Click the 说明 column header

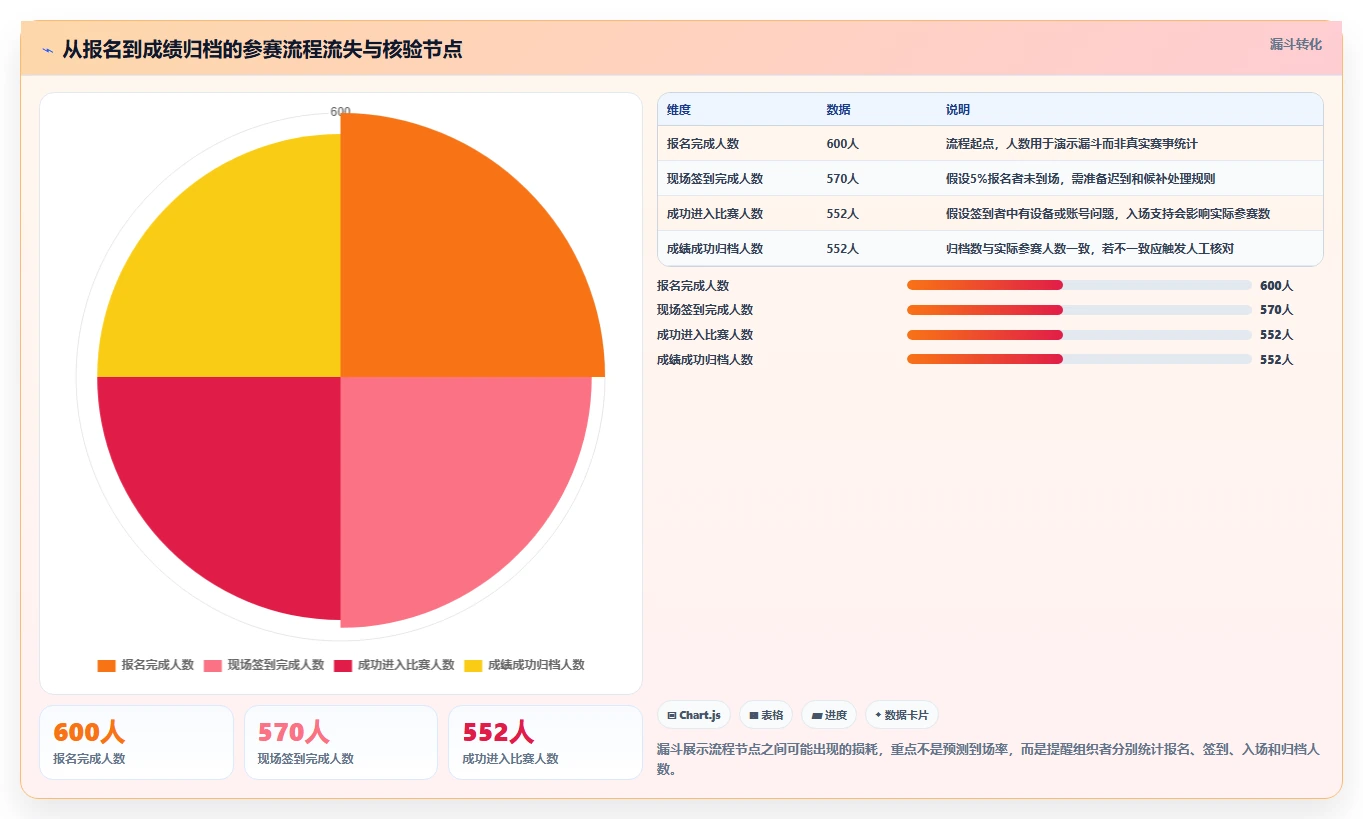(x=958, y=110)
